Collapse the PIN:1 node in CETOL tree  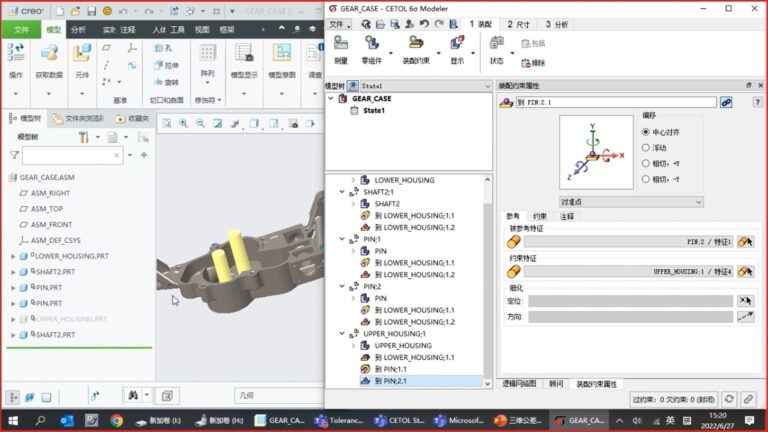tap(342, 239)
